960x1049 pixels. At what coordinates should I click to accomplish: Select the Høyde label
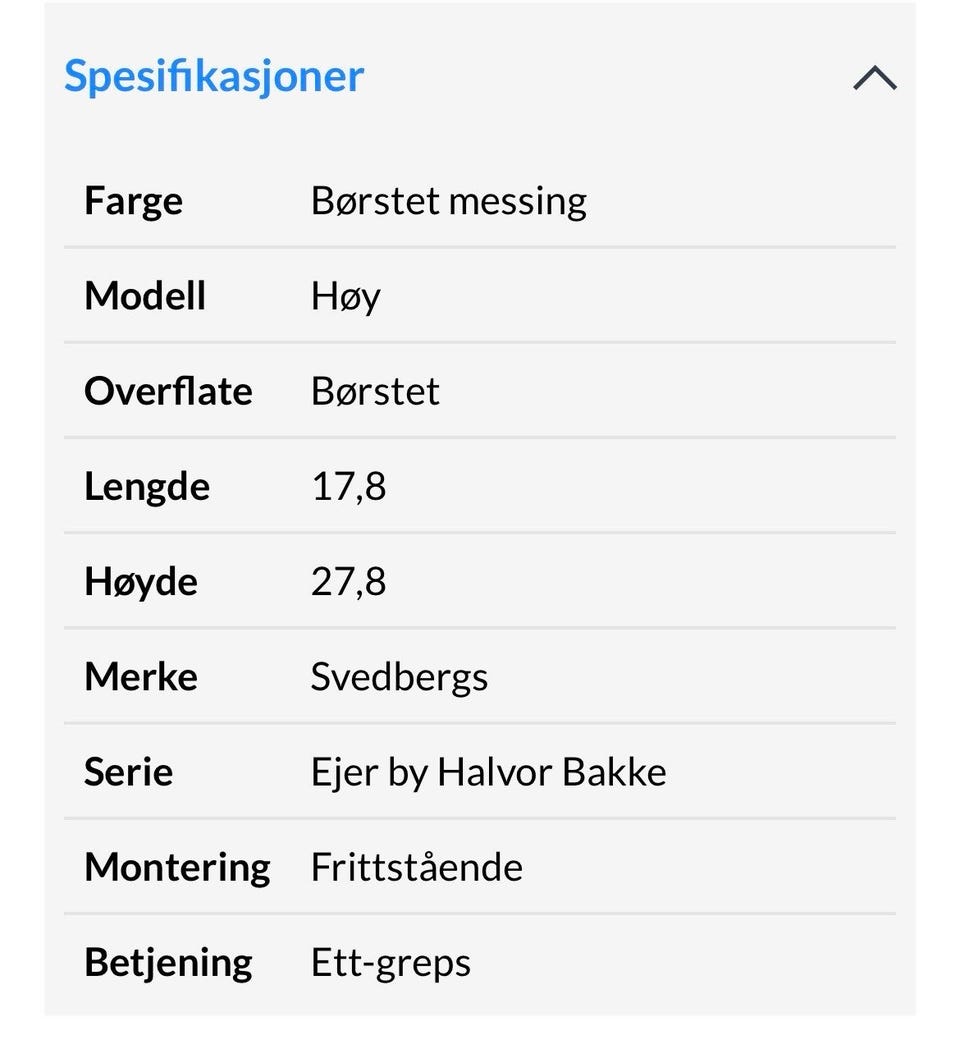(x=141, y=582)
